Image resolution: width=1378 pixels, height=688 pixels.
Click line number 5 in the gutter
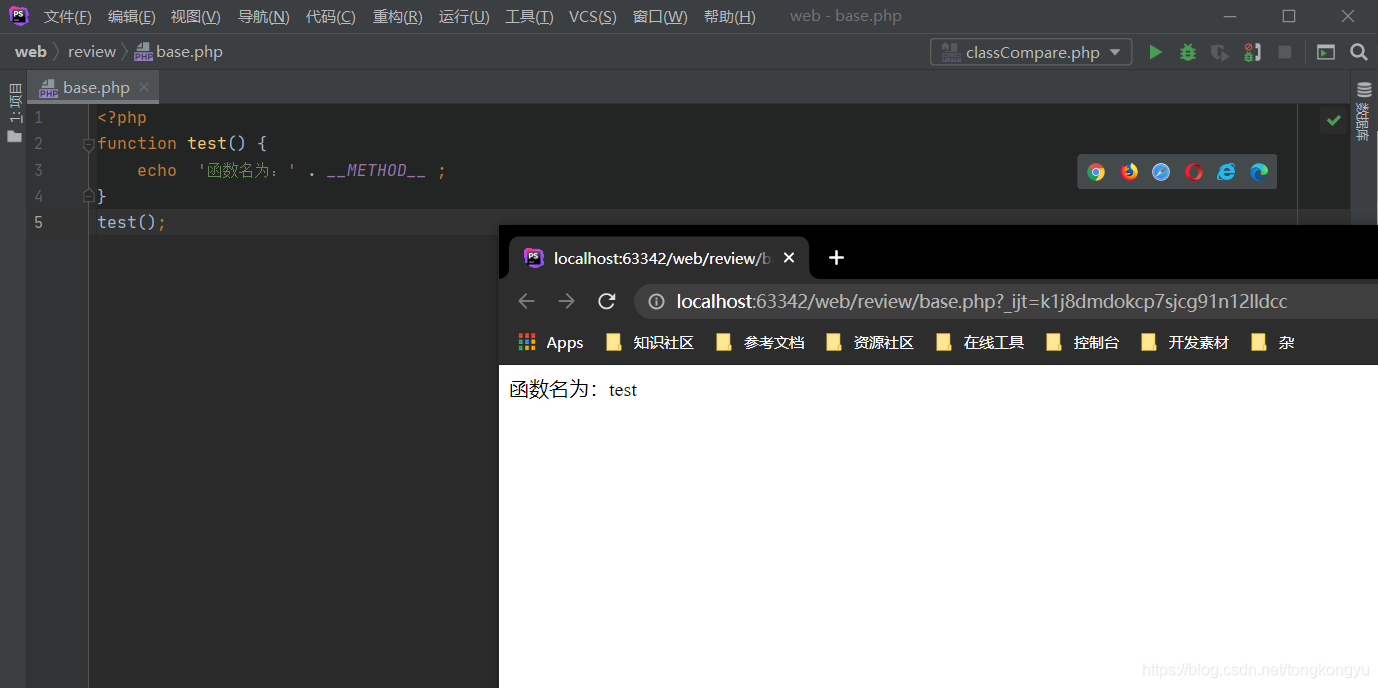pyautogui.click(x=38, y=222)
